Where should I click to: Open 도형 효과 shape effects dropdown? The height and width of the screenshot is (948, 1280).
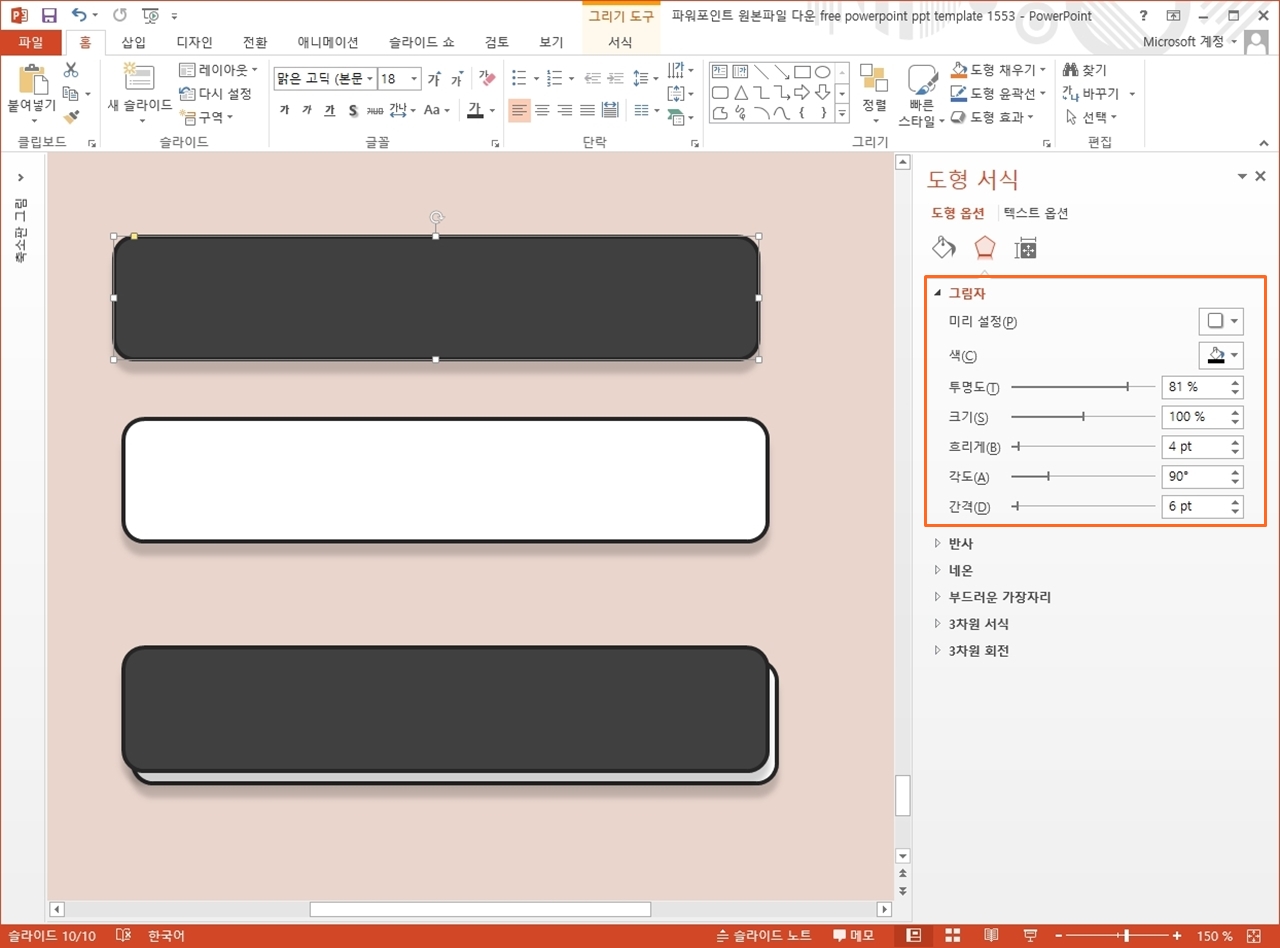(993, 117)
